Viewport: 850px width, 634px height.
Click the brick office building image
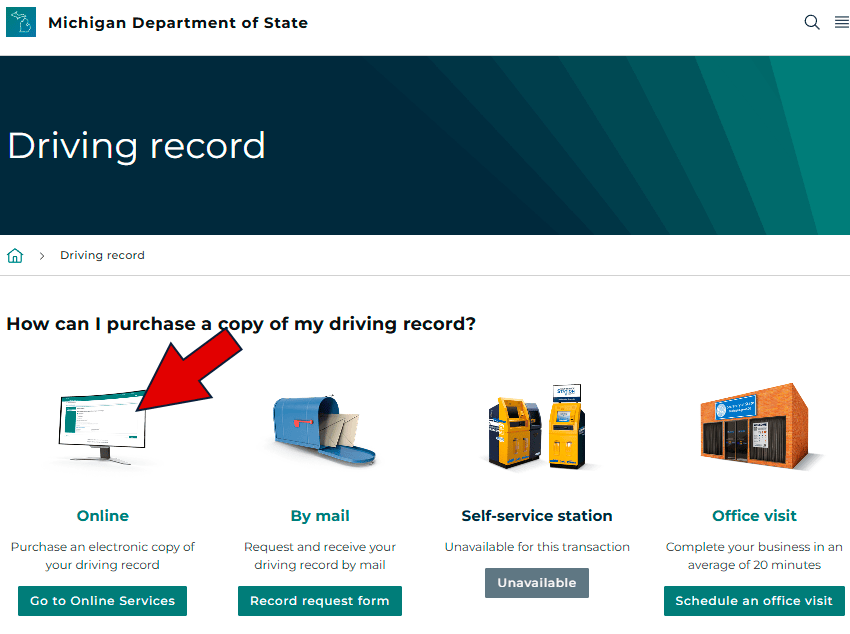755,426
